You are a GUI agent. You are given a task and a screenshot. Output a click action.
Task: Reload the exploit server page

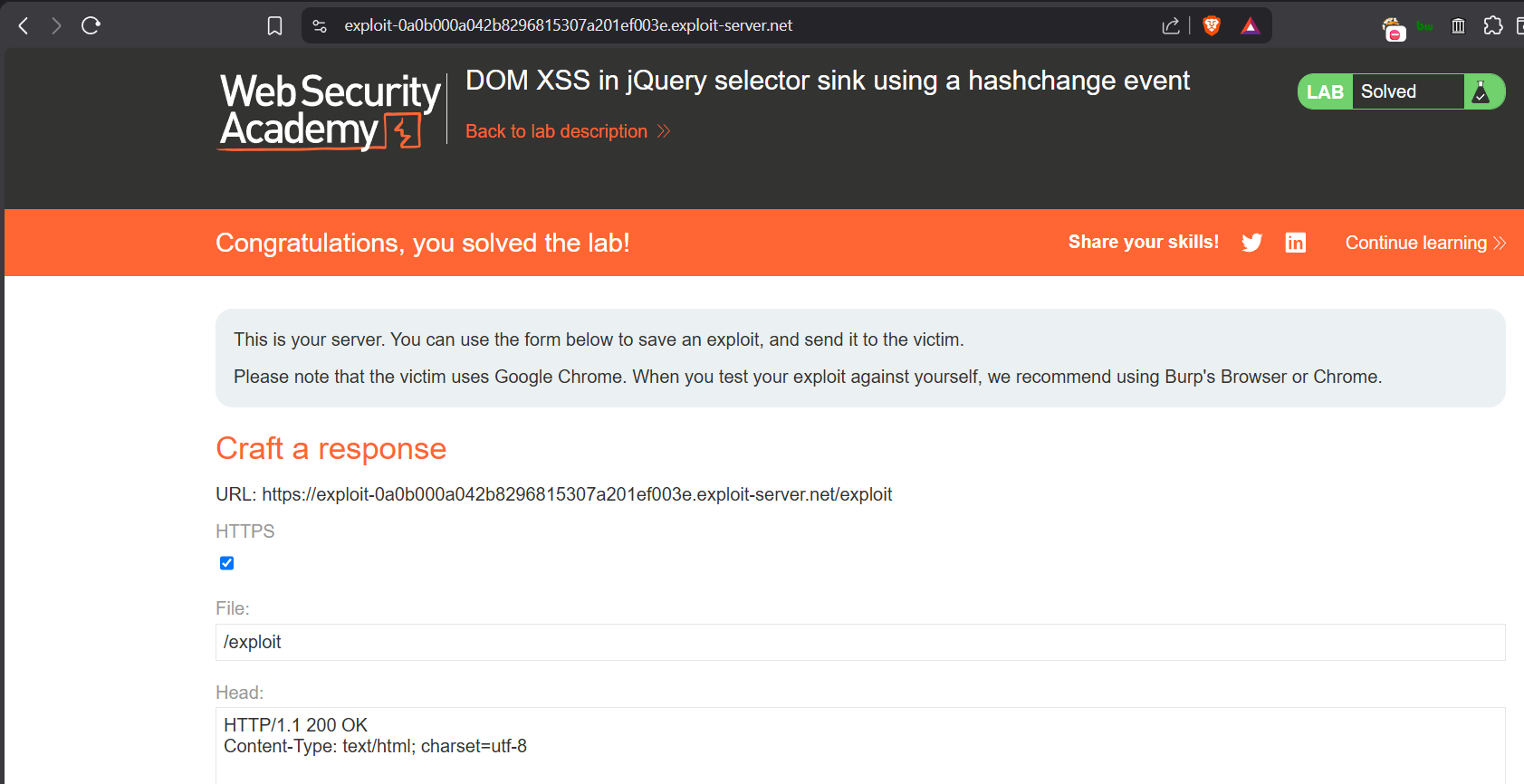91,25
